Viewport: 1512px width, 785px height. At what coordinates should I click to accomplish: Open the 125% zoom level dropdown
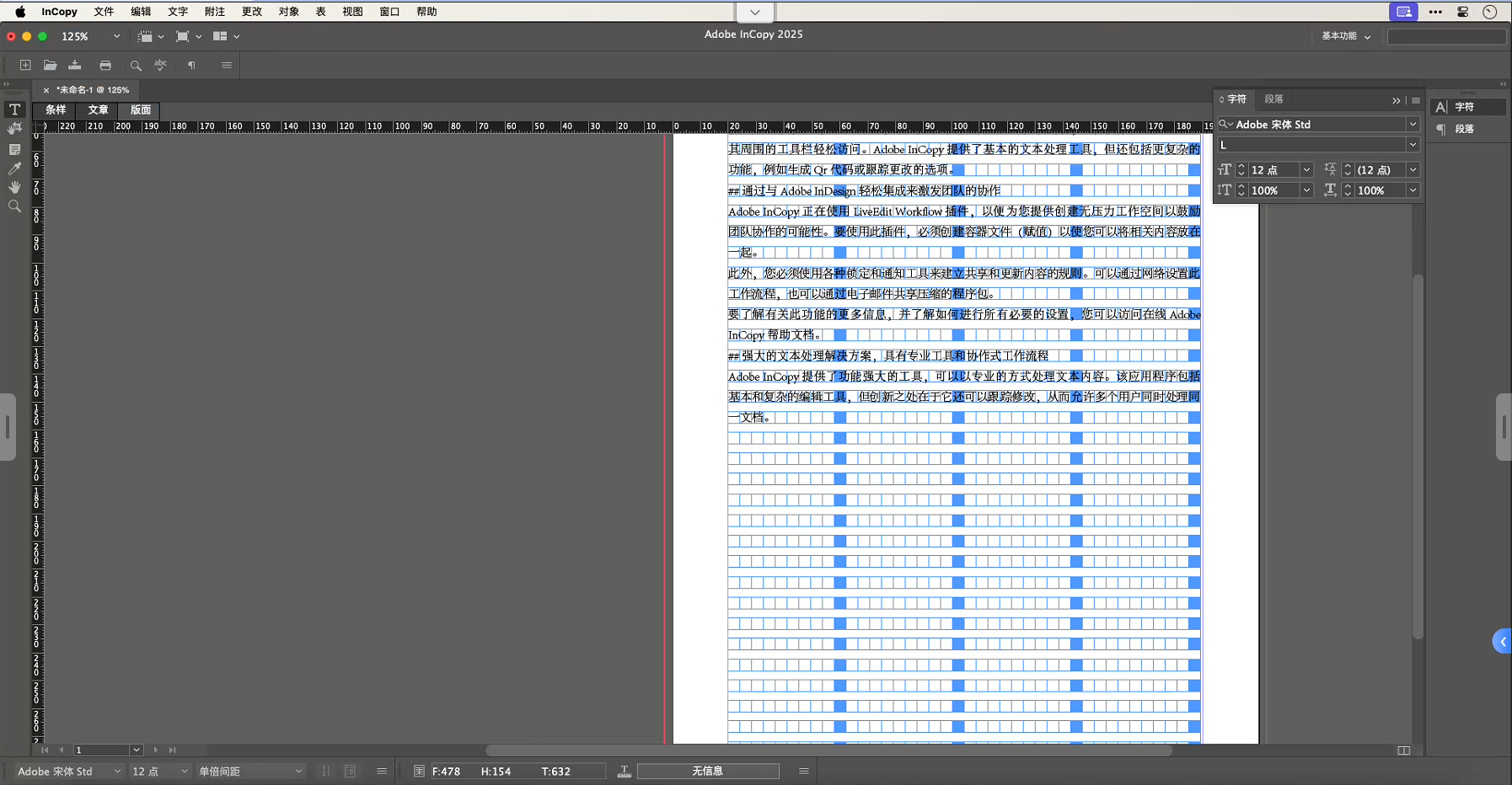coord(116,36)
